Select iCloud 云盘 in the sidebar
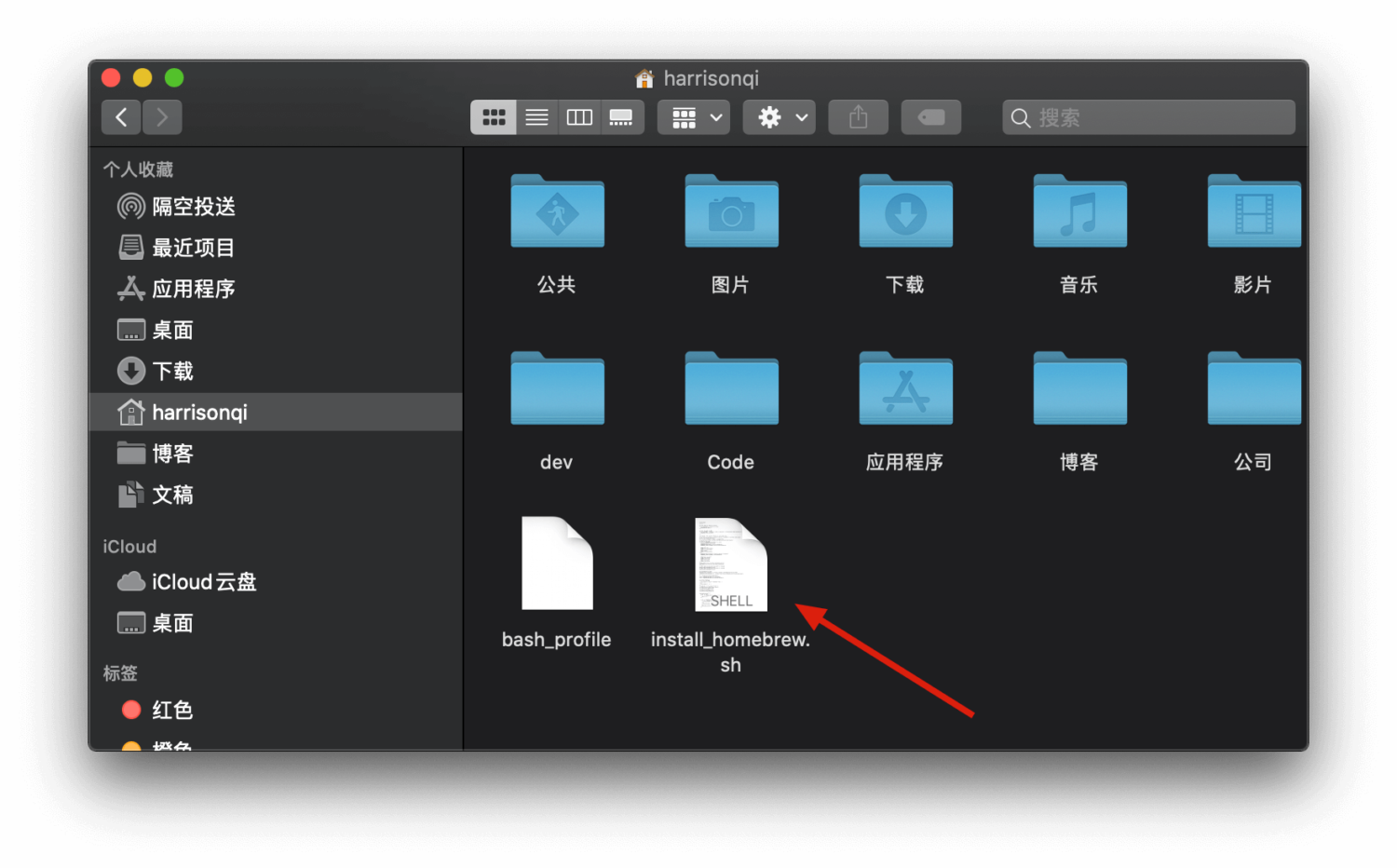Viewport: 1397px width, 868px height. click(x=203, y=582)
